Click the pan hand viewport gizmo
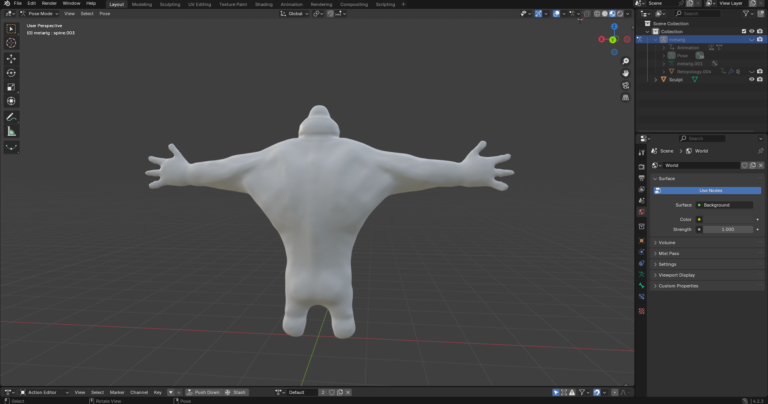The image size is (768, 404). tap(625, 73)
